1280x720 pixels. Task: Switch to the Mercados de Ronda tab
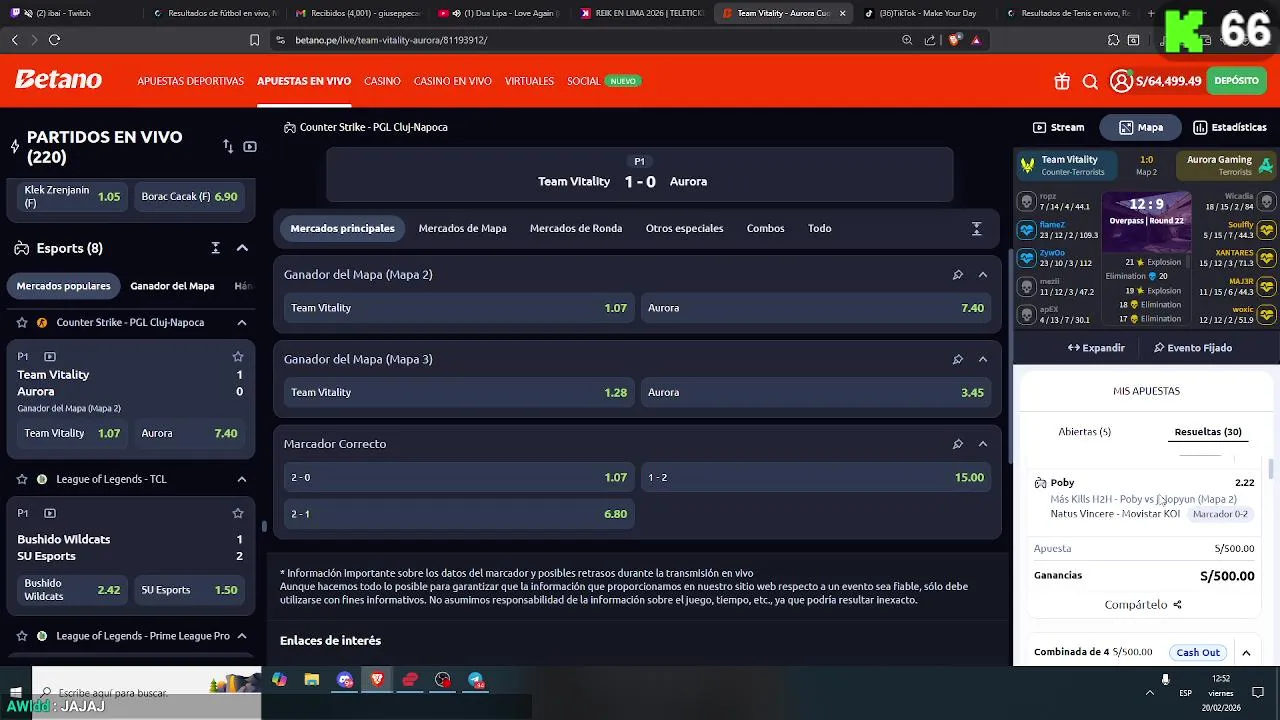click(x=576, y=228)
